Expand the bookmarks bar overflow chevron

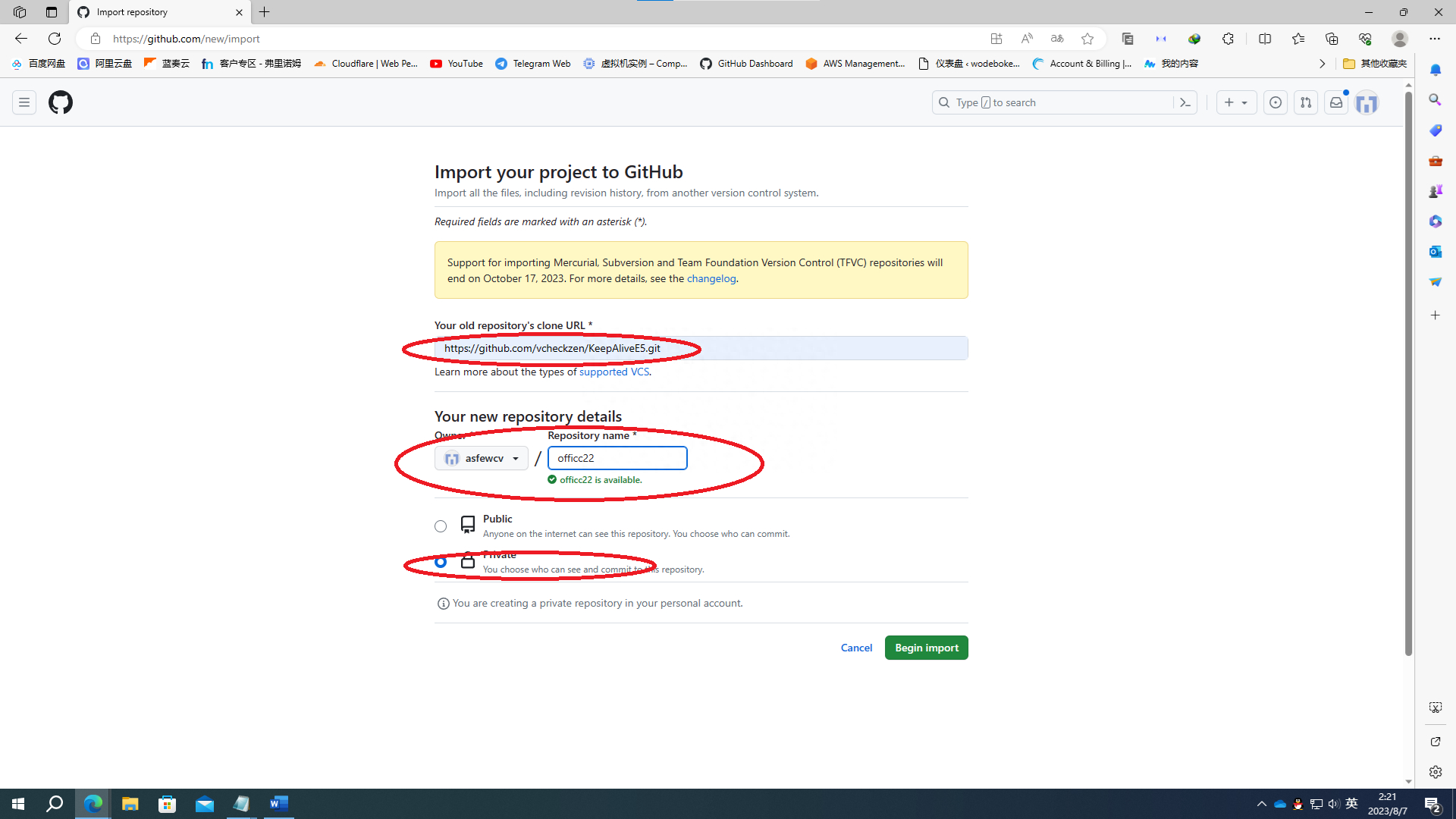1322,64
